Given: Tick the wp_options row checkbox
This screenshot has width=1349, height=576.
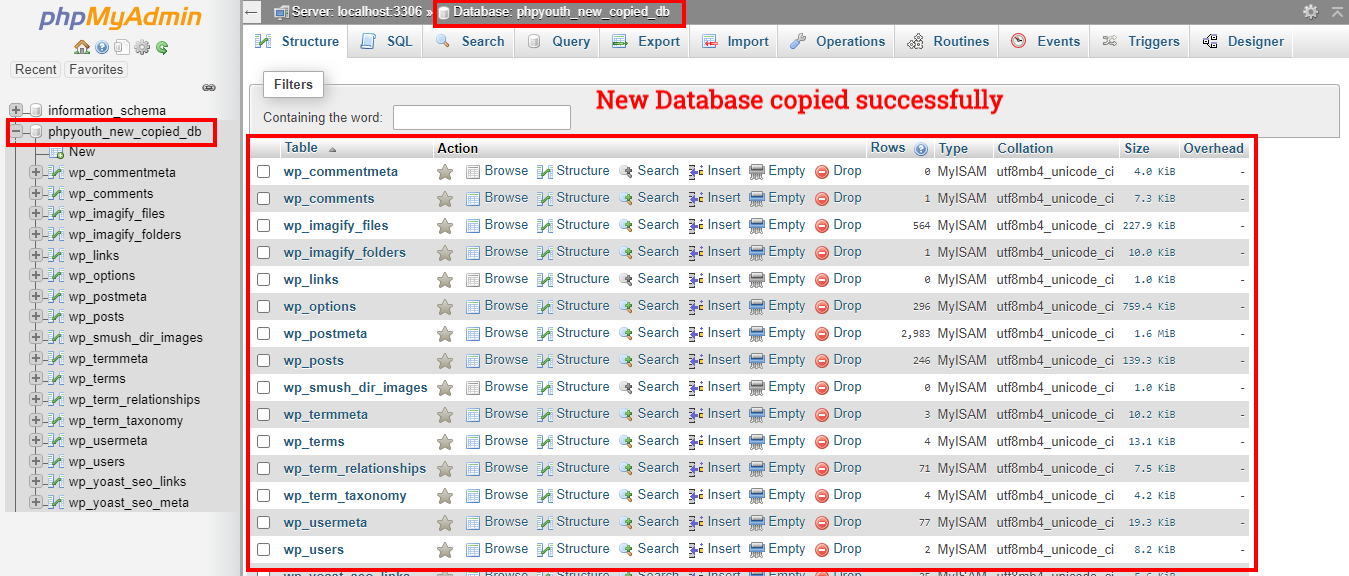Looking at the screenshot, I should click(264, 307).
